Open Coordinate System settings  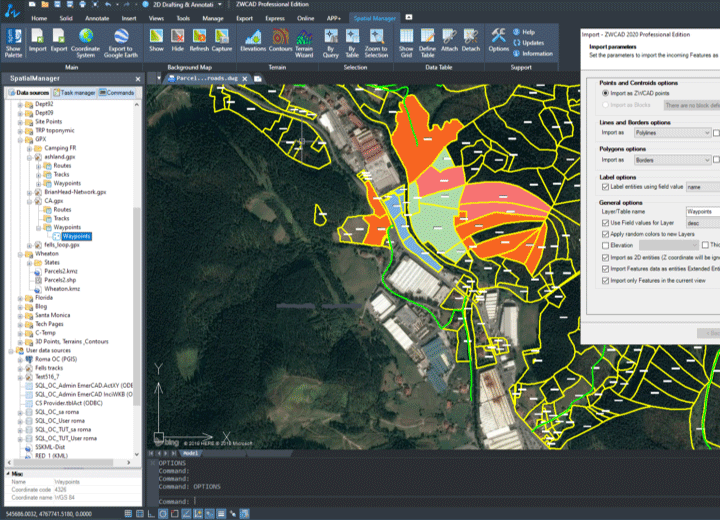pos(85,43)
